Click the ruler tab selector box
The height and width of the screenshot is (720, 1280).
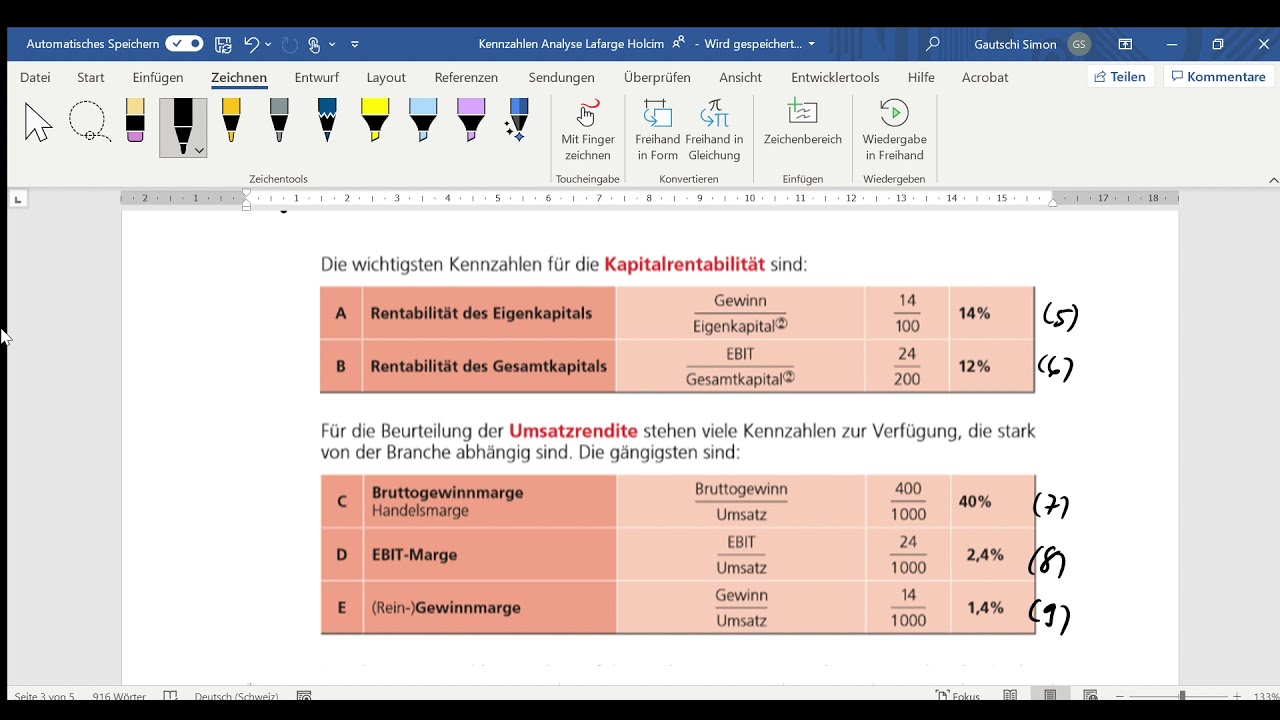[x=17, y=200]
